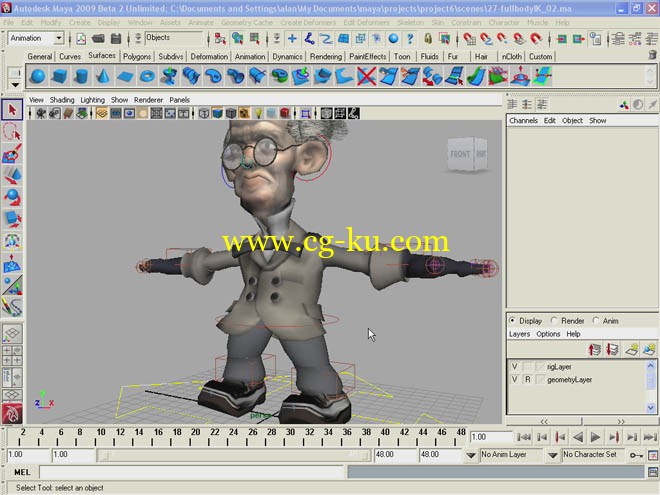Select the Render radio button
Image resolution: width=660 pixels, height=495 pixels.
pyautogui.click(x=554, y=320)
